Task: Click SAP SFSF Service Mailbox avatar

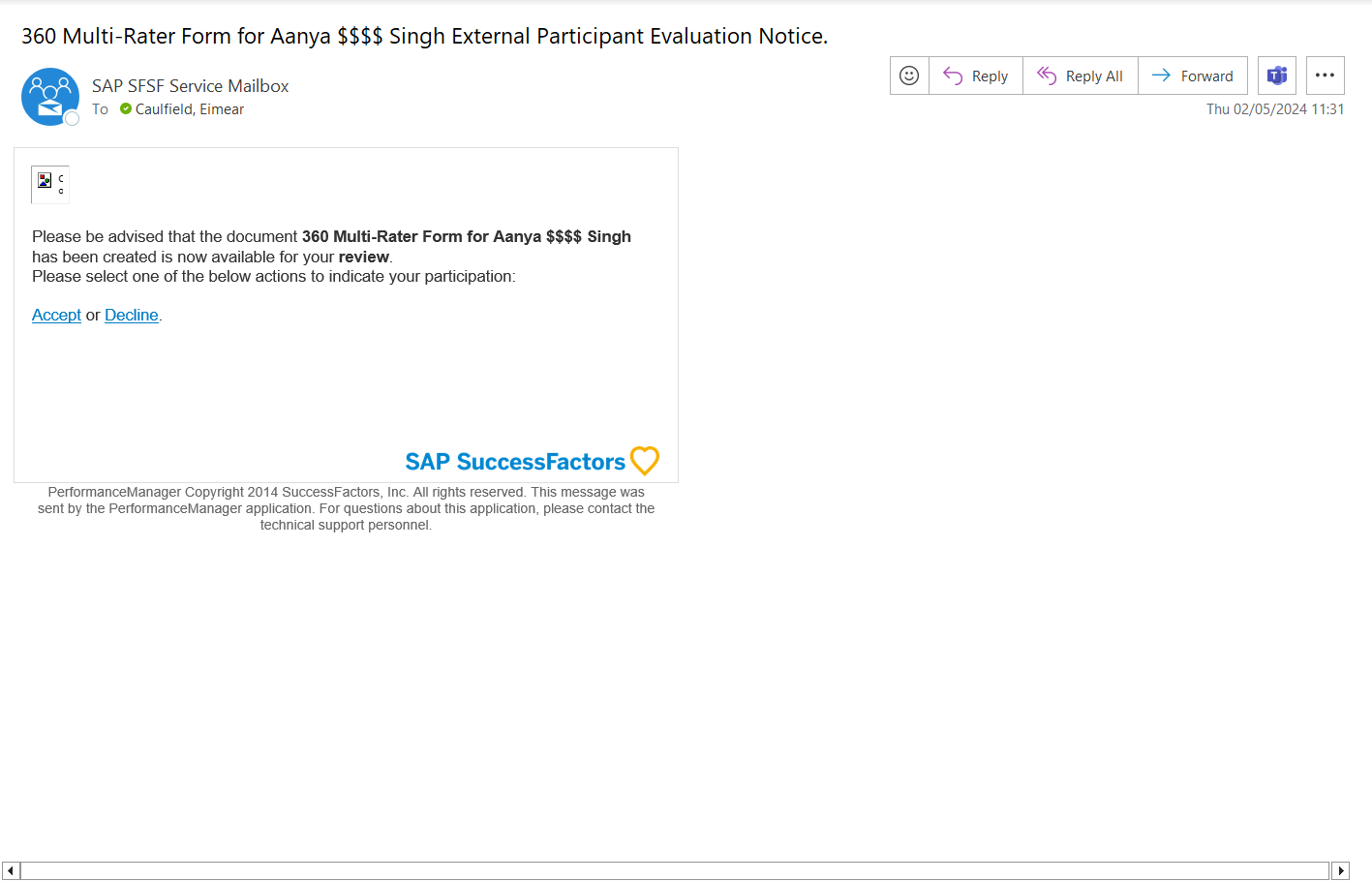Action: pyautogui.click(x=50, y=97)
